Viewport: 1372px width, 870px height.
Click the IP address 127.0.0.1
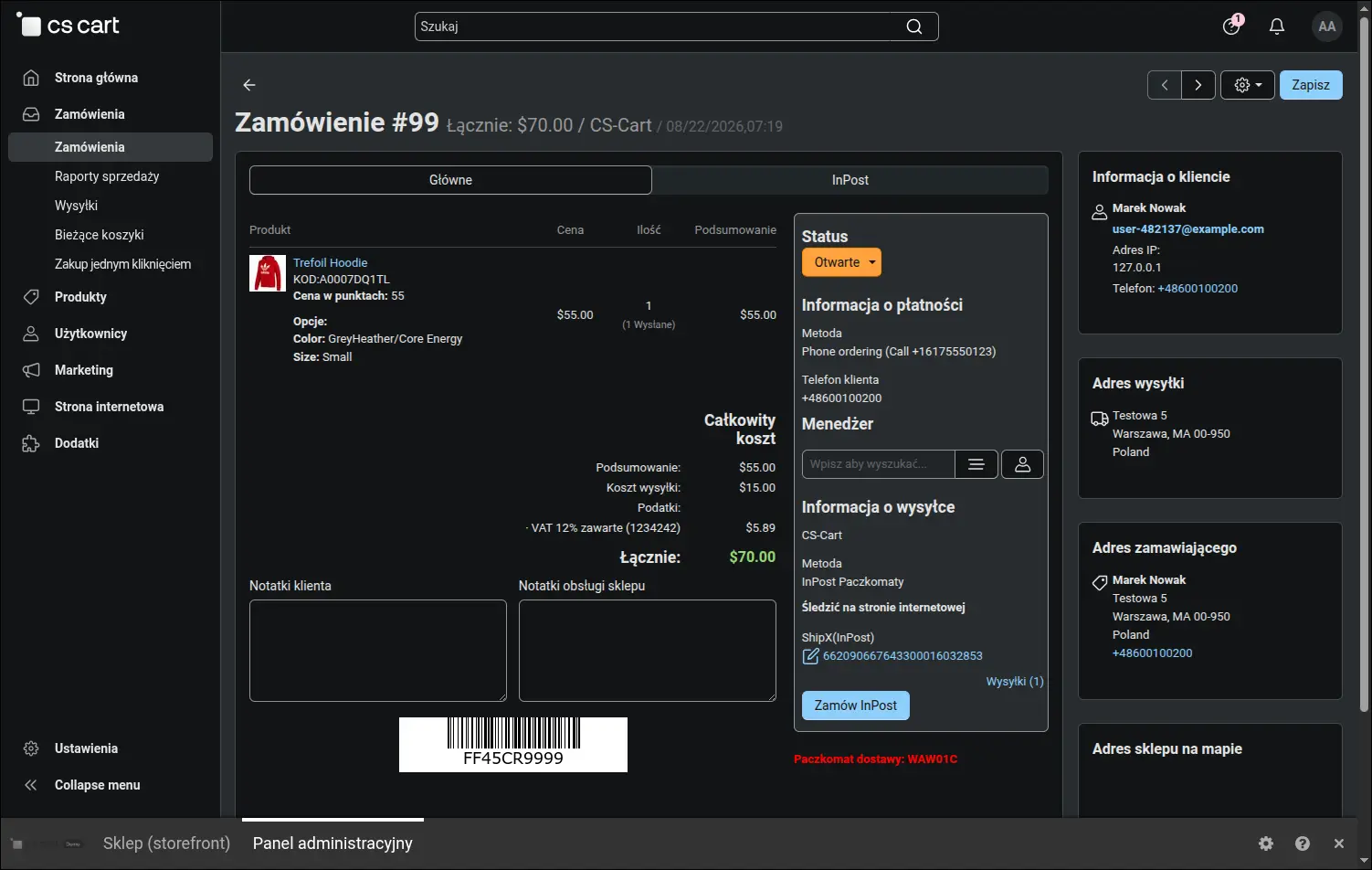(1137, 268)
